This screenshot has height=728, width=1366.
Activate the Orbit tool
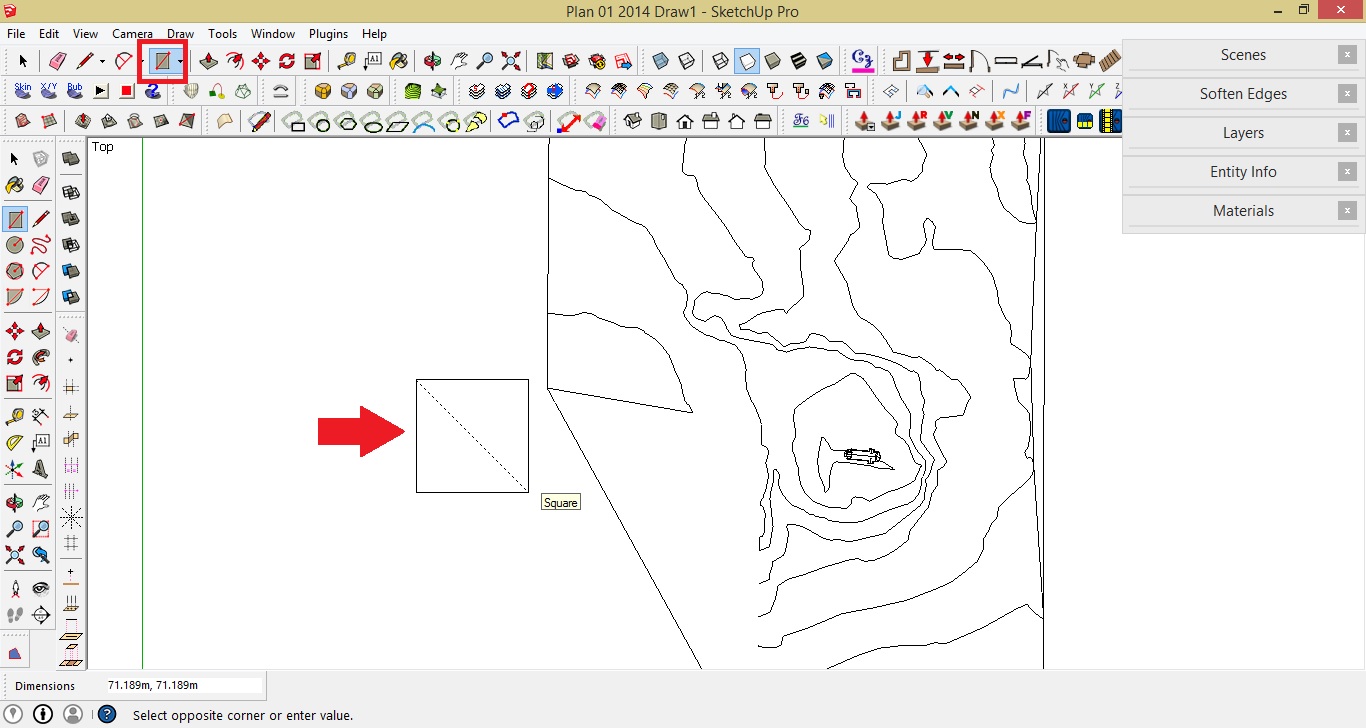[x=432, y=61]
